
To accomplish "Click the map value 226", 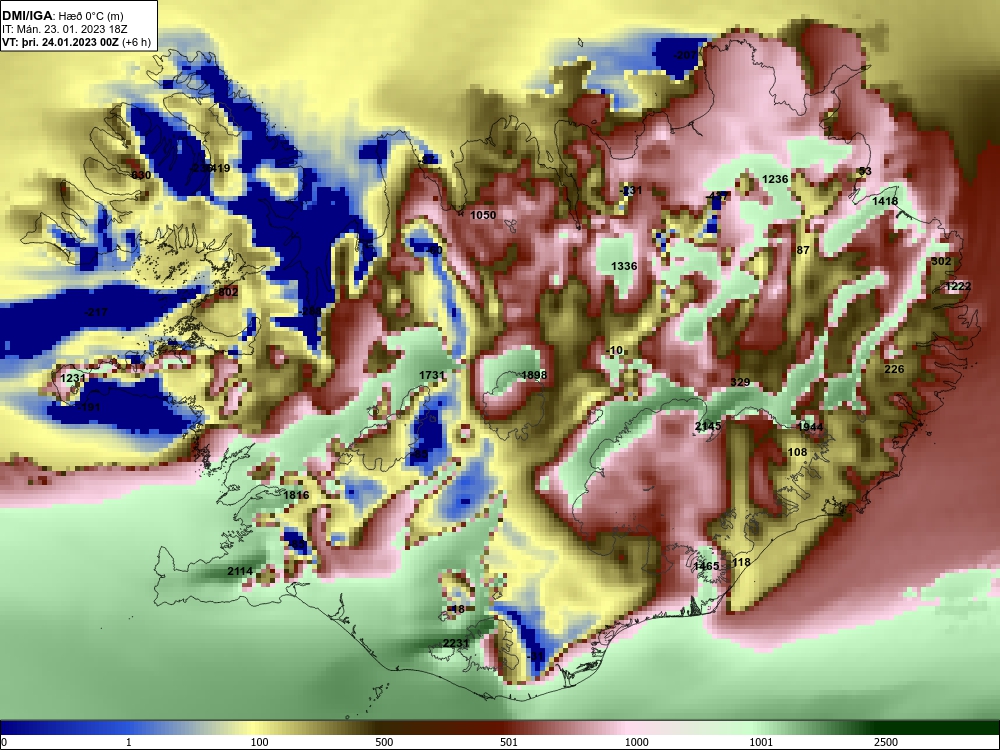I will 894,369.
